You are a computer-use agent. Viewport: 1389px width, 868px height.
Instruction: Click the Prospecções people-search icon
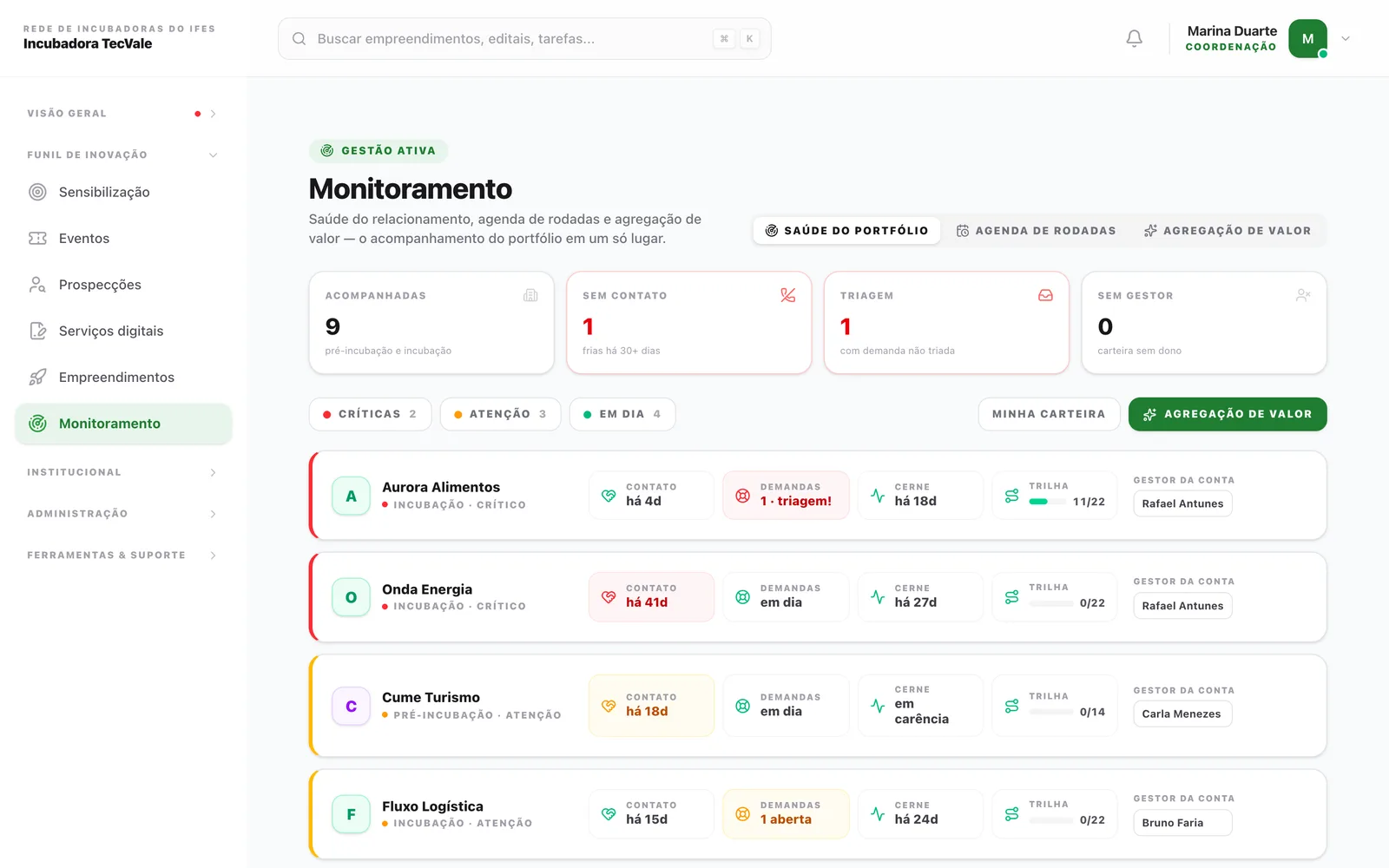pyautogui.click(x=37, y=285)
